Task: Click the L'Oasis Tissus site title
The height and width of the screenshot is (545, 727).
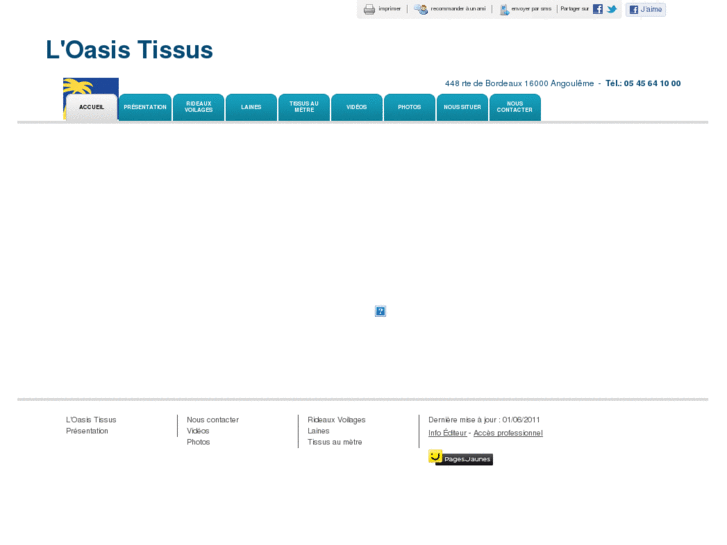Action: pos(129,50)
